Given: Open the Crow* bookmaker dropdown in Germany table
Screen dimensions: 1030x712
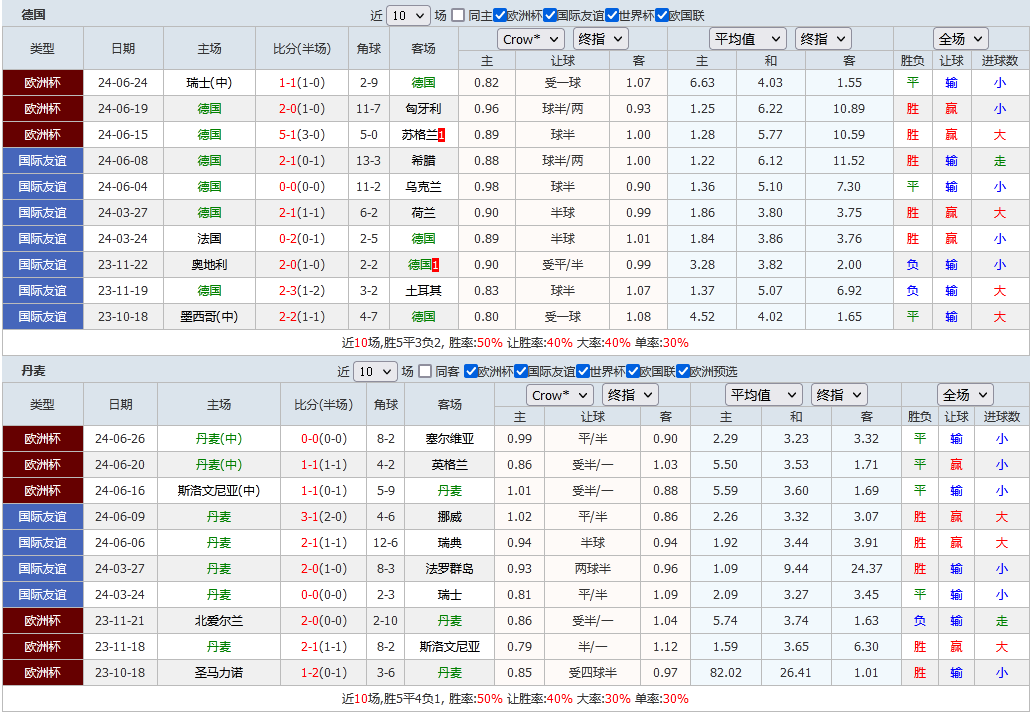Looking at the screenshot, I should 530,38.
